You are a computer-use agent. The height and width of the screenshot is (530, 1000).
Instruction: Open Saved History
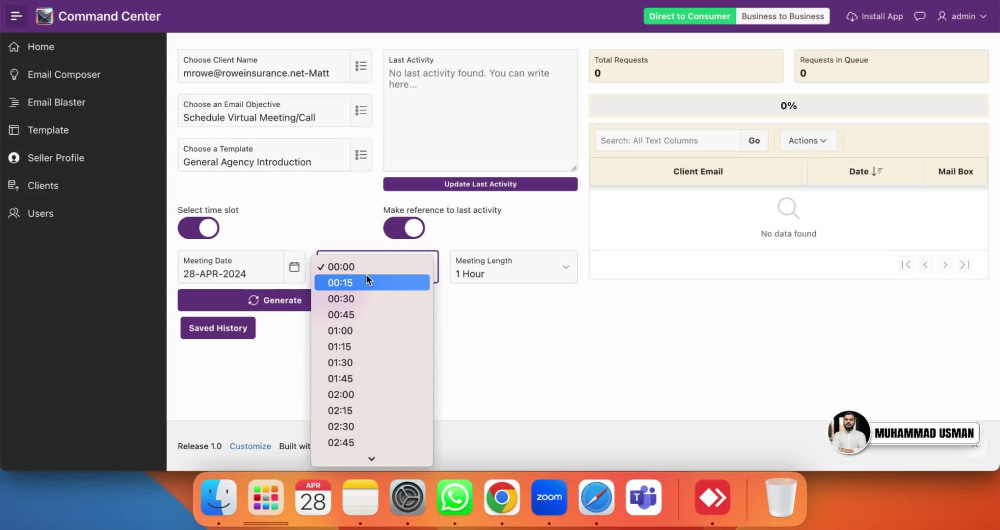click(x=218, y=328)
